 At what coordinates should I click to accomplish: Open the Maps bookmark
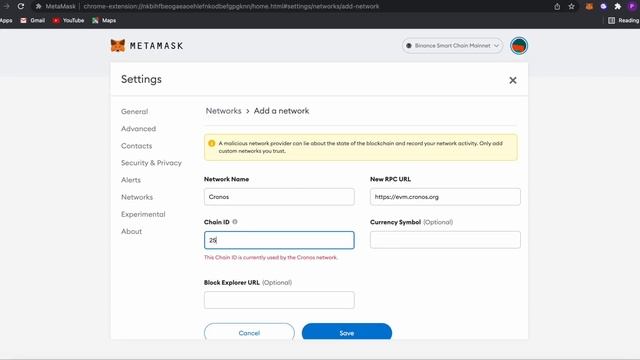104,20
